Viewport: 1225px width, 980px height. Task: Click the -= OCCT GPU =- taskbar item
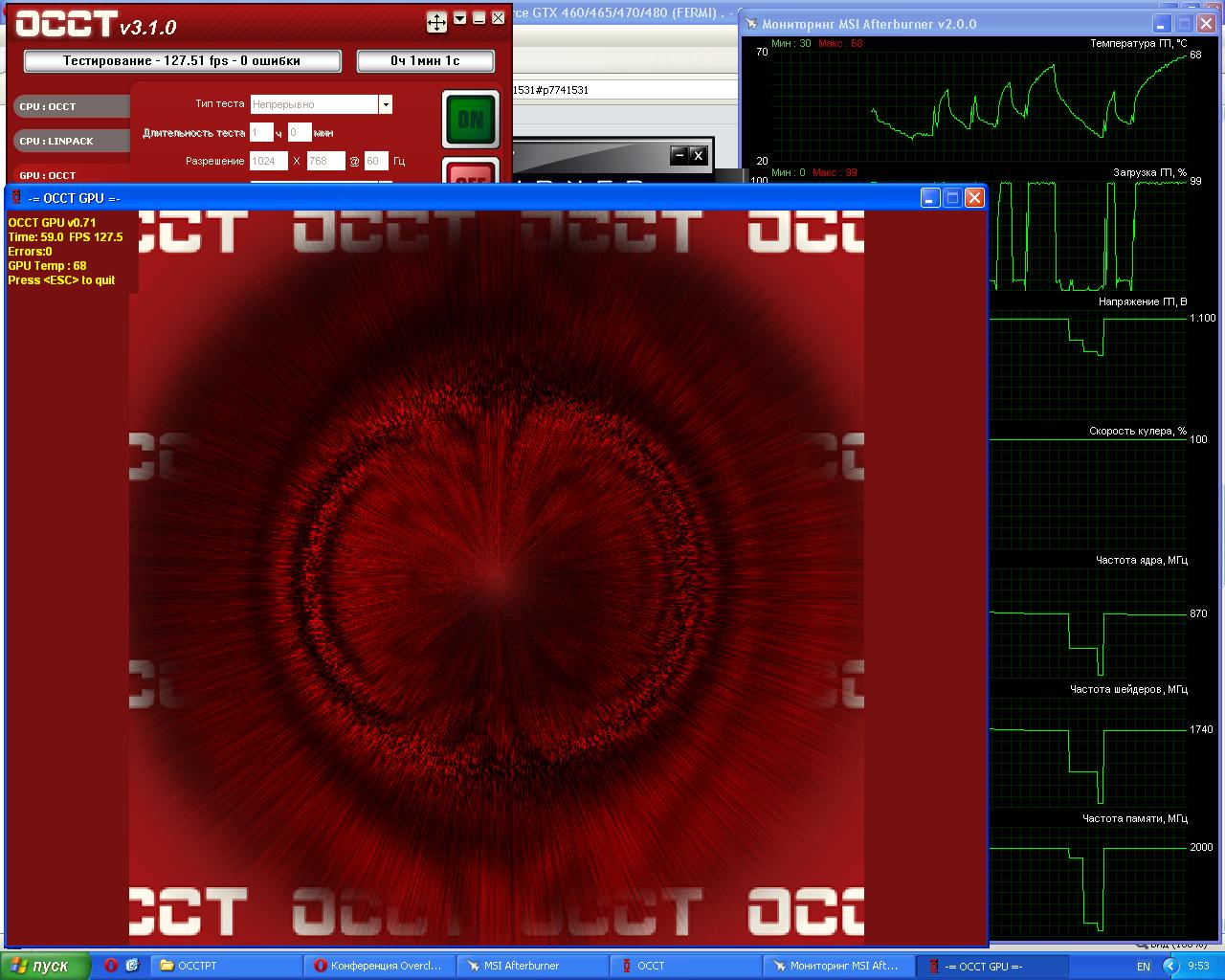coord(992,966)
